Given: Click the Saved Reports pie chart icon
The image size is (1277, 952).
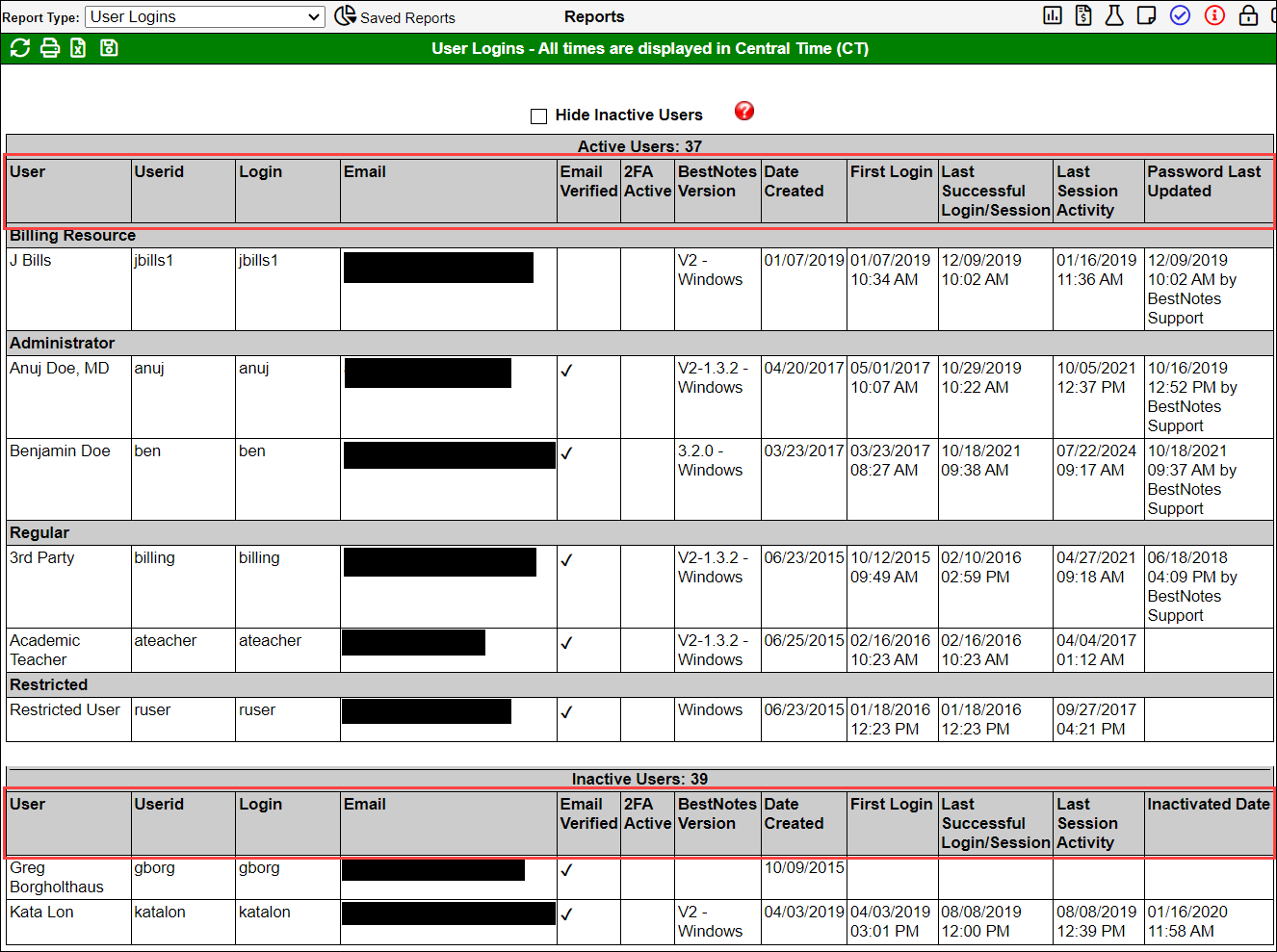Looking at the screenshot, I should [345, 16].
